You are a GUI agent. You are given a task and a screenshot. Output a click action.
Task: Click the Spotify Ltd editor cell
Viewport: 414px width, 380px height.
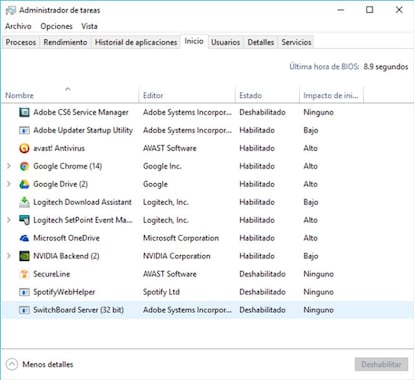click(161, 292)
